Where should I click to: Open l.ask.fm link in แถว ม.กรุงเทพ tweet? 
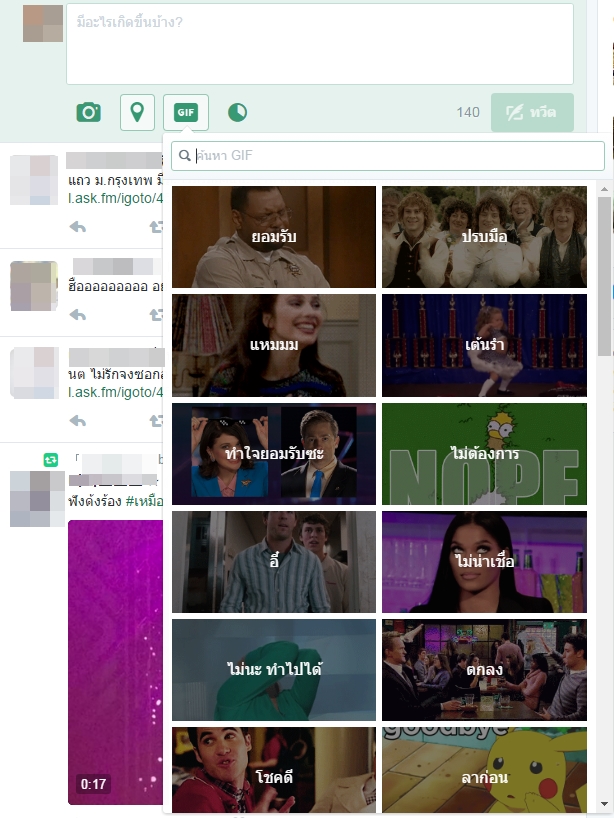coord(115,199)
